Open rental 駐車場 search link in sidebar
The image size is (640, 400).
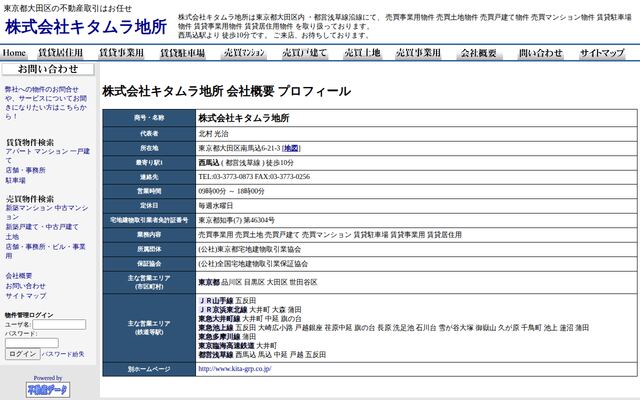(x=16, y=180)
